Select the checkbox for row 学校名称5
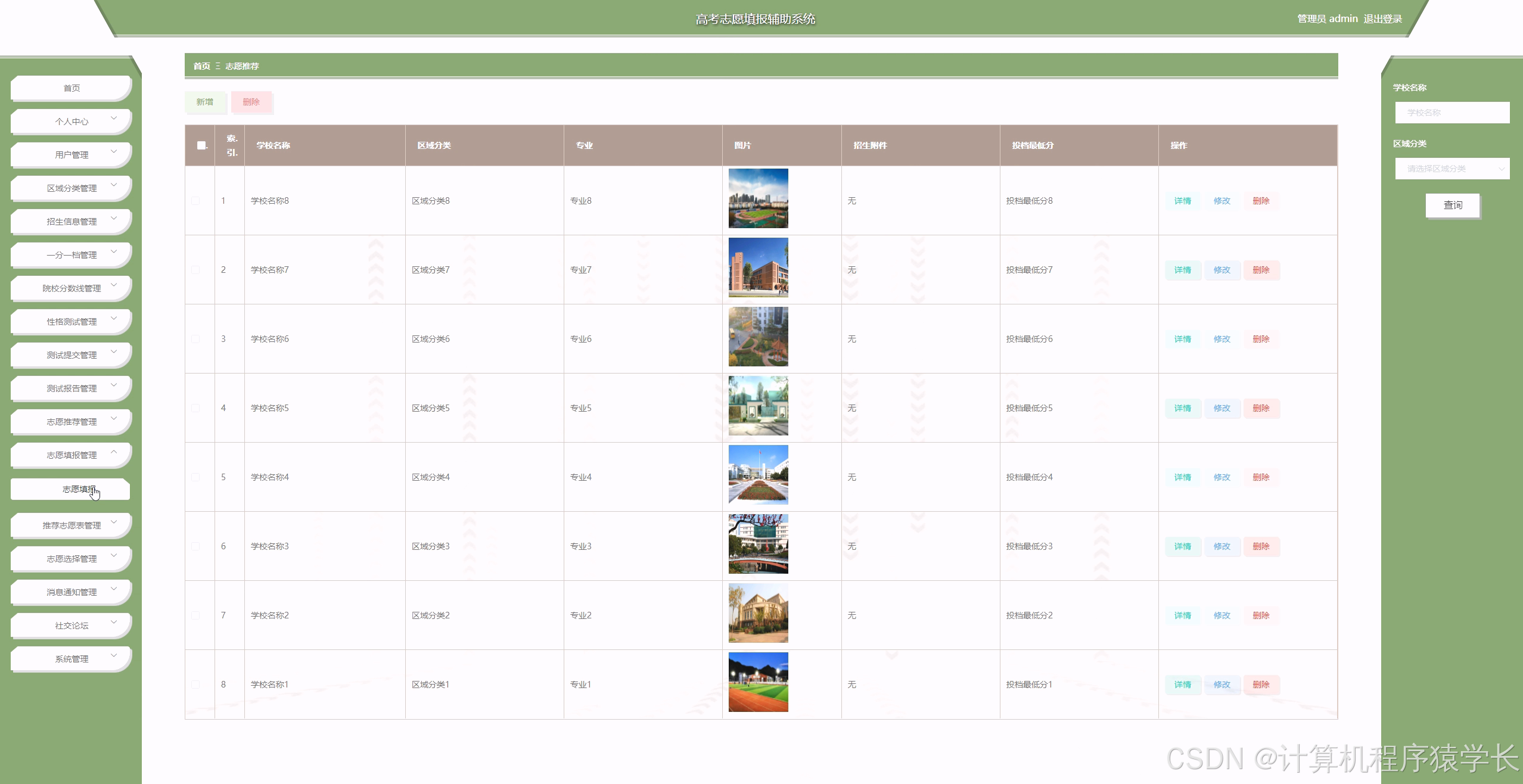This screenshot has height=784, width=1523. click(x=195, y=408)
